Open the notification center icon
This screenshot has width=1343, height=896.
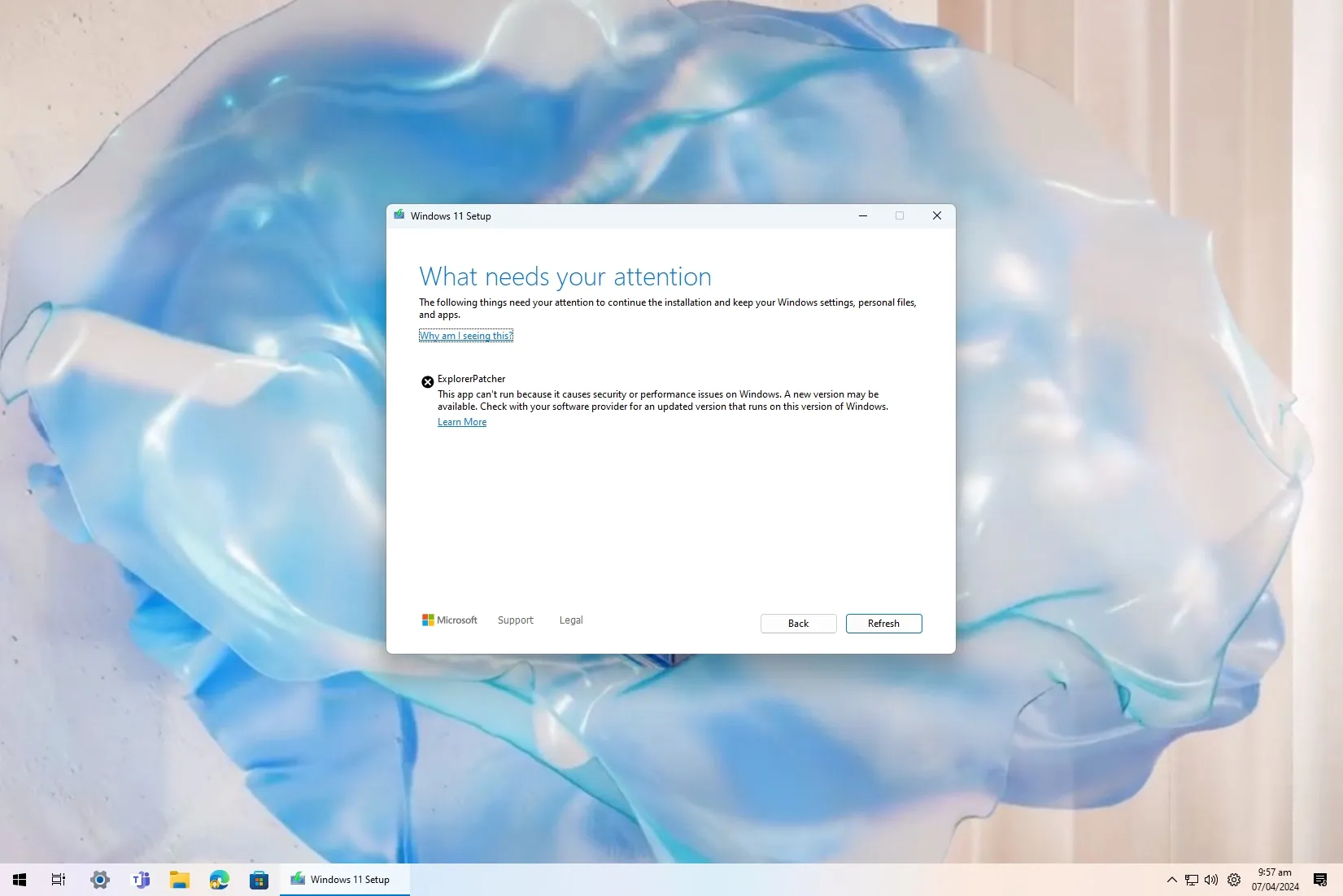click(1320, 880)
